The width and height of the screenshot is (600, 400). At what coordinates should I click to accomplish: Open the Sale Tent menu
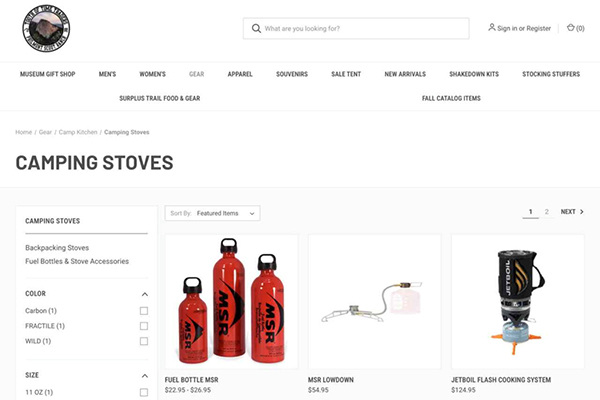[x=346, y=74]
